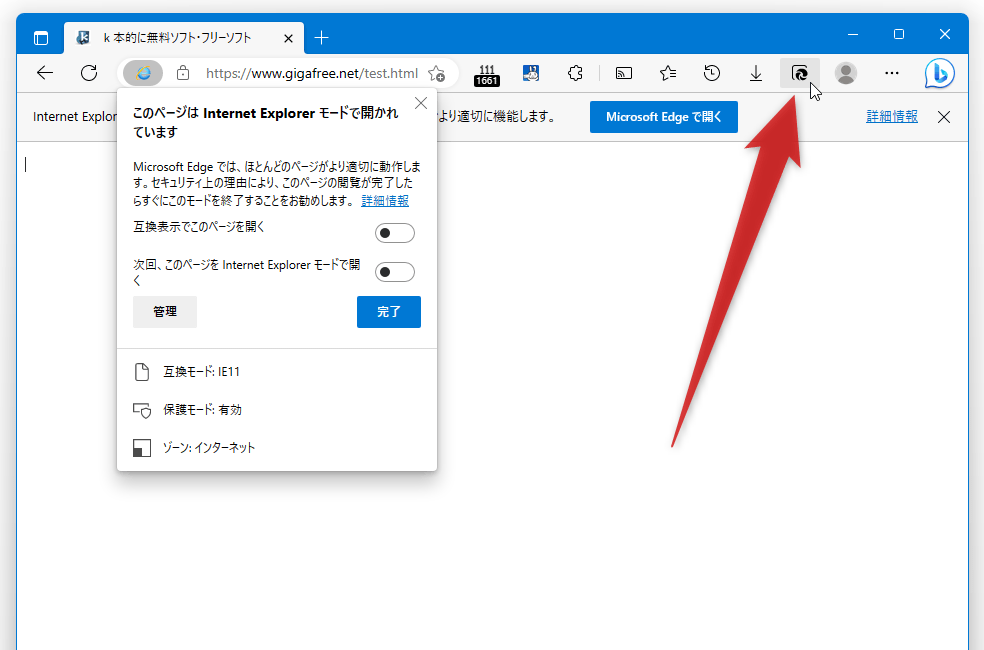The image size is (984, 650).
Task: Close the Edge window
Action: 944,35
